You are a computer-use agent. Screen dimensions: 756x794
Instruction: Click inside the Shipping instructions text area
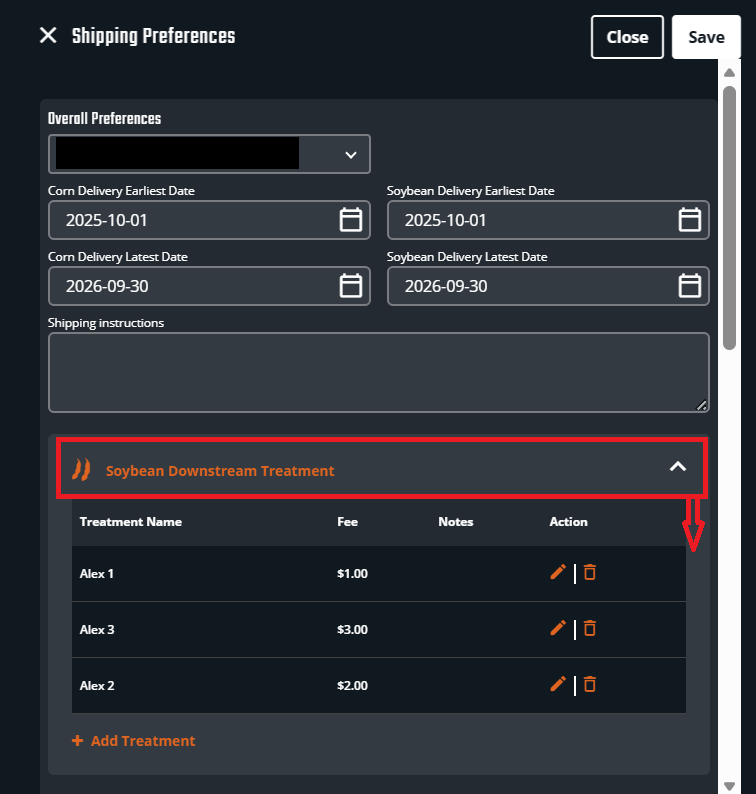point(379,372)
